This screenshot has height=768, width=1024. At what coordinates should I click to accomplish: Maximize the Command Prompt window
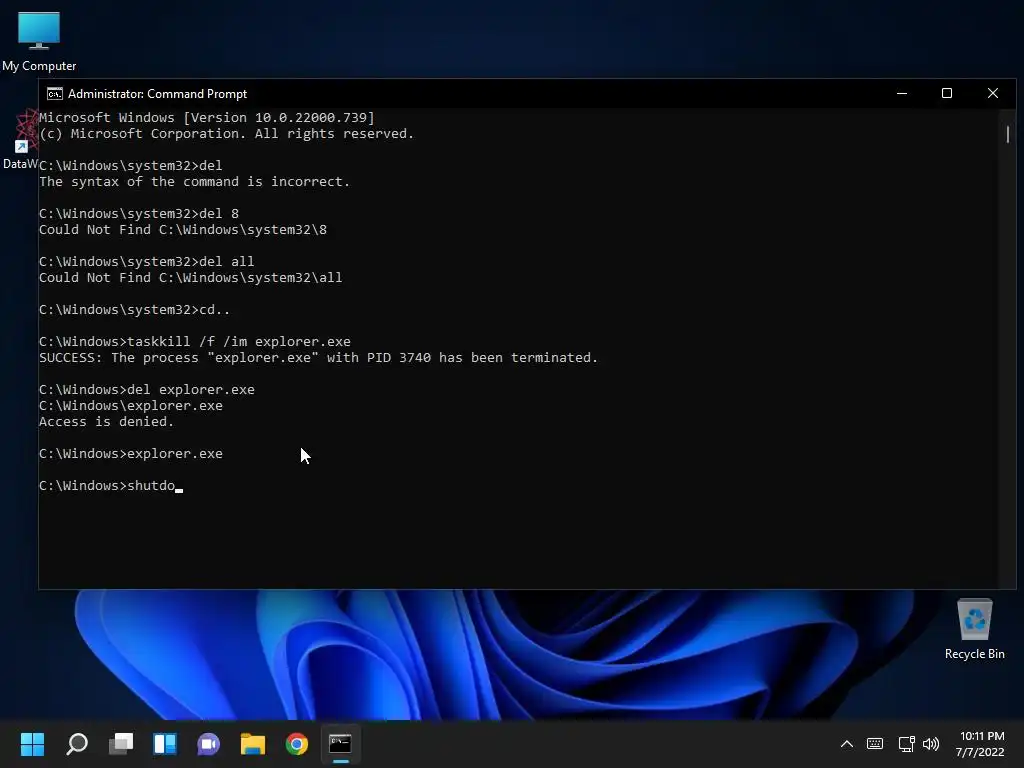tap(946, 93)
